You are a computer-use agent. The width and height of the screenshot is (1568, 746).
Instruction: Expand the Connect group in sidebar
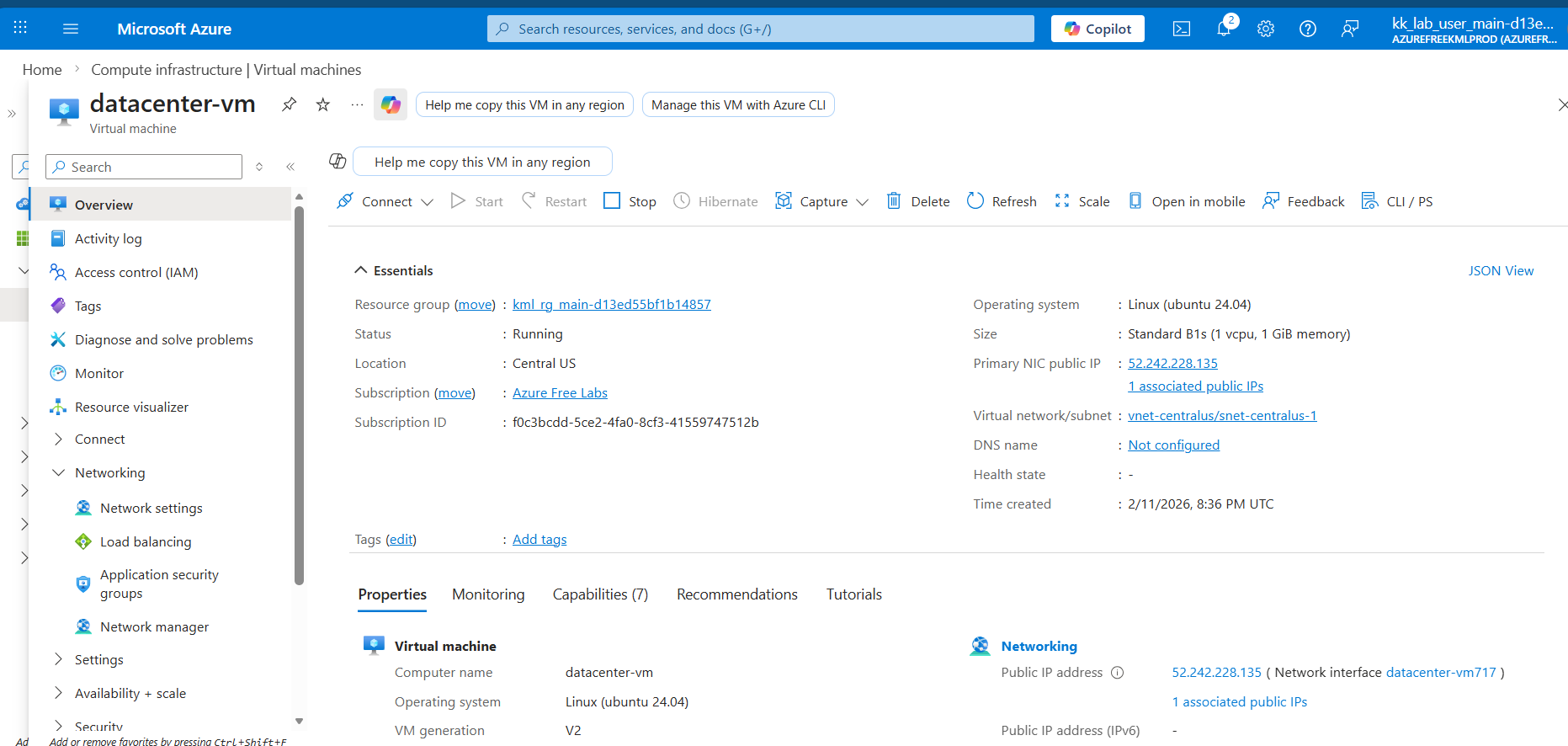[58, 439]
